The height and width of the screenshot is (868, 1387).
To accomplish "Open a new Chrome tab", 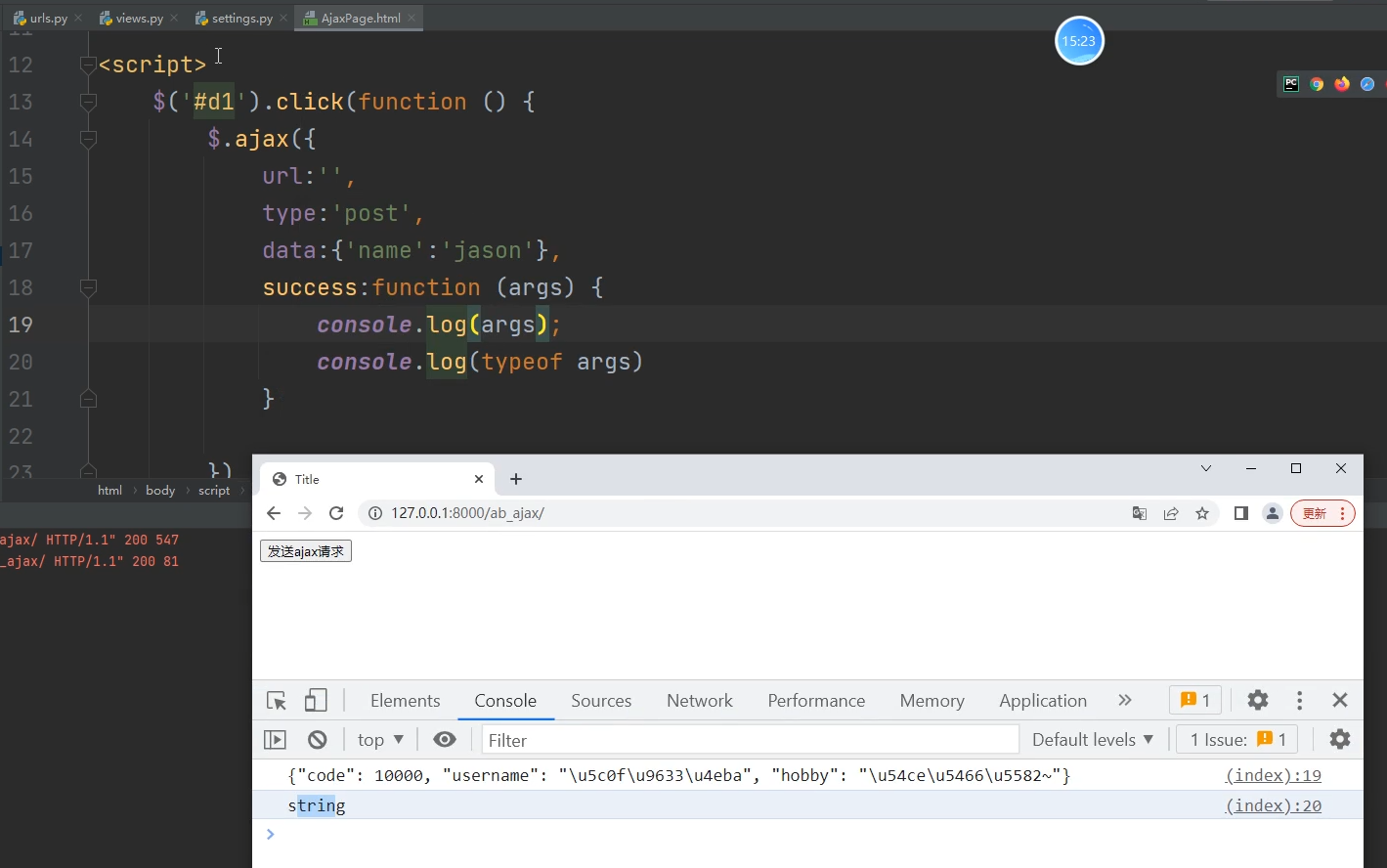I will (516, 479).
